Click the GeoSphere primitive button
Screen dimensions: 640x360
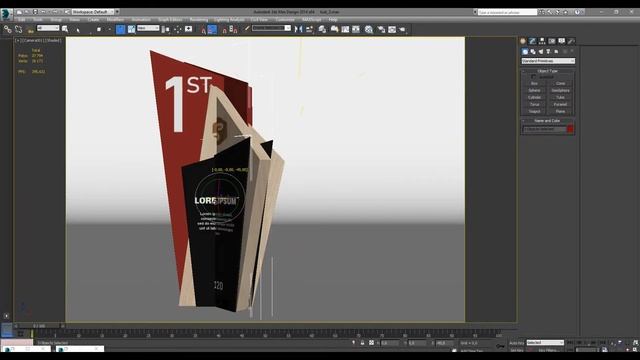560,91
